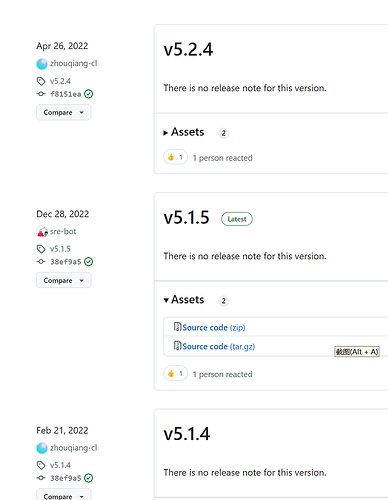
Task: Download Source code (tar.gz) for v5.1.5
Action: (219, 347)
